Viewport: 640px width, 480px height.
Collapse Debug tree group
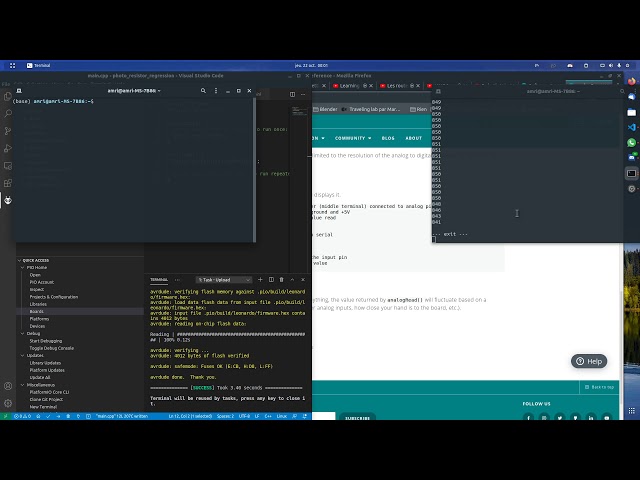point(22,333)
